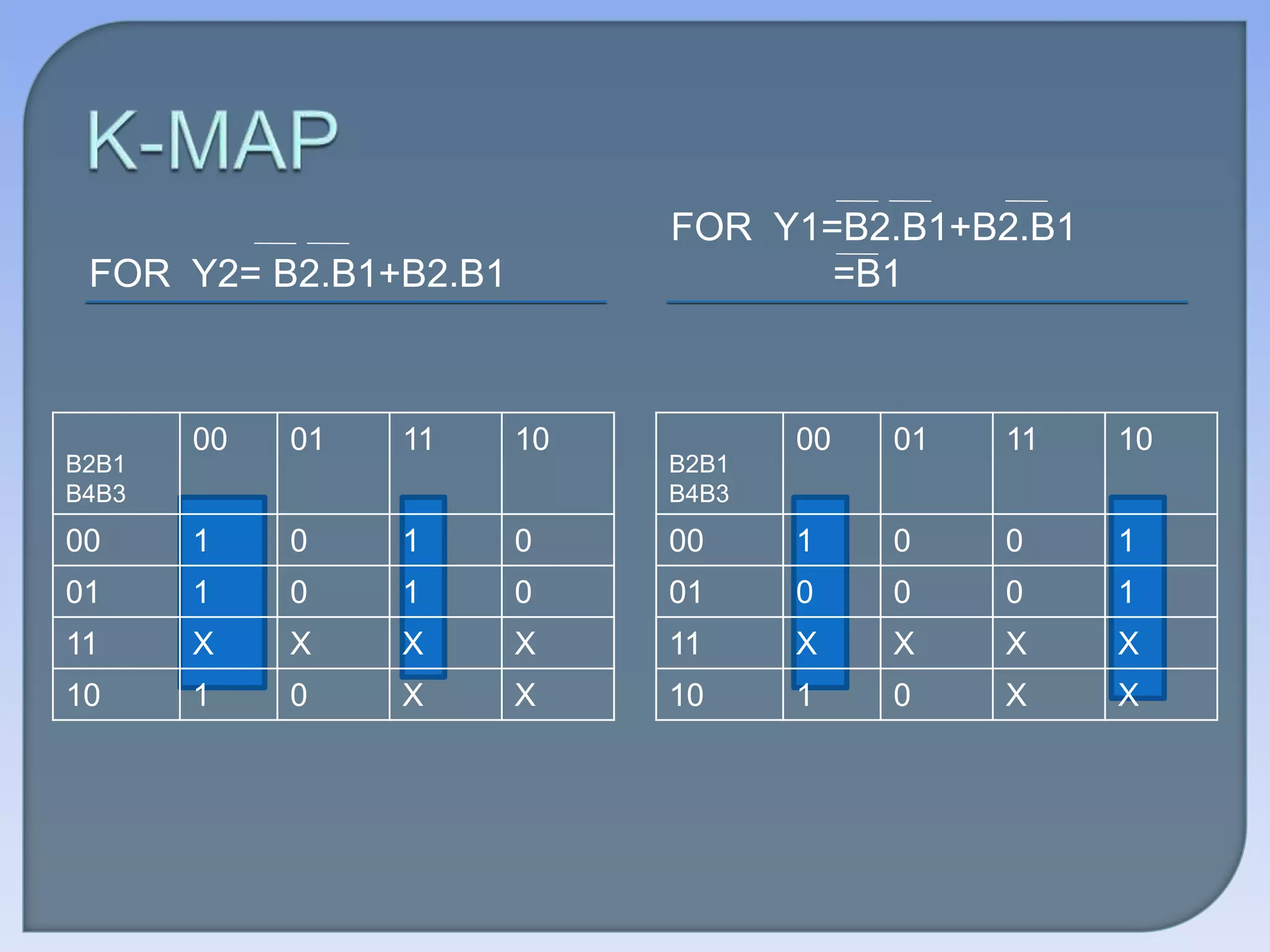
Task: Select Y1 cell at row 00, column 11
Action: (x=1049, y=540)
